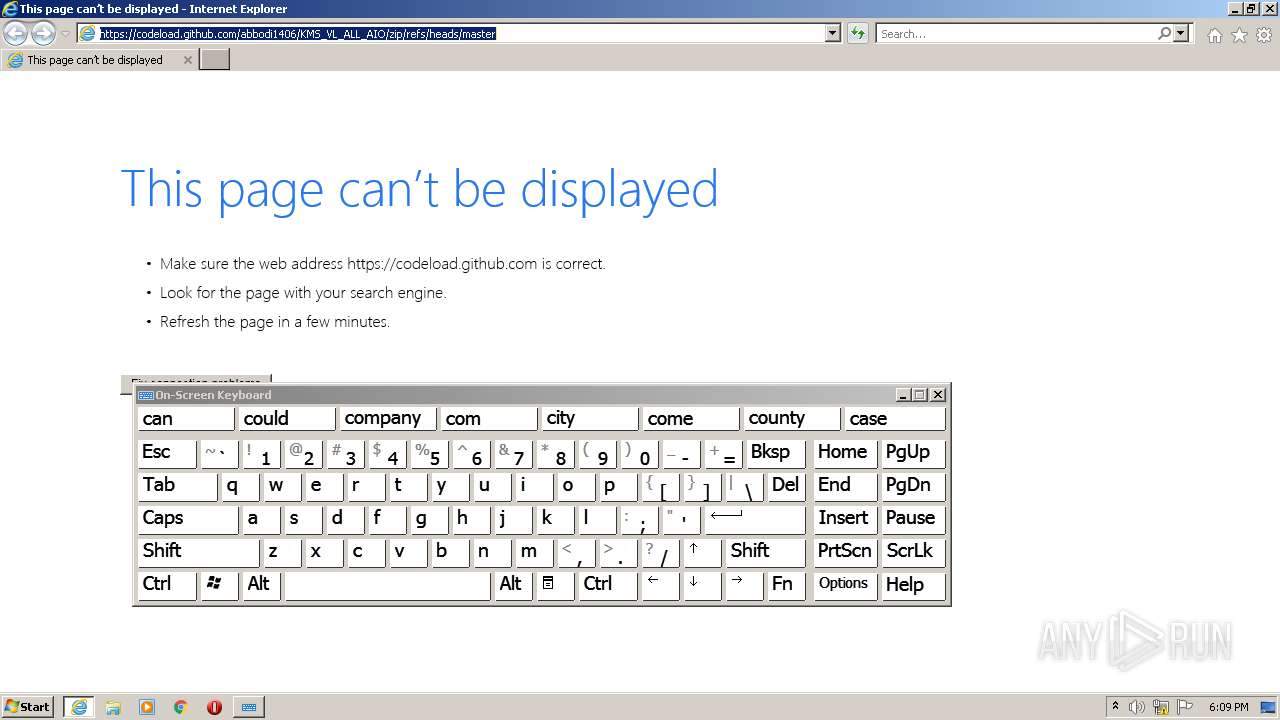Open the Opera taskbar icon
This screenshot has width=1280, height=720.
click(214, 707)
